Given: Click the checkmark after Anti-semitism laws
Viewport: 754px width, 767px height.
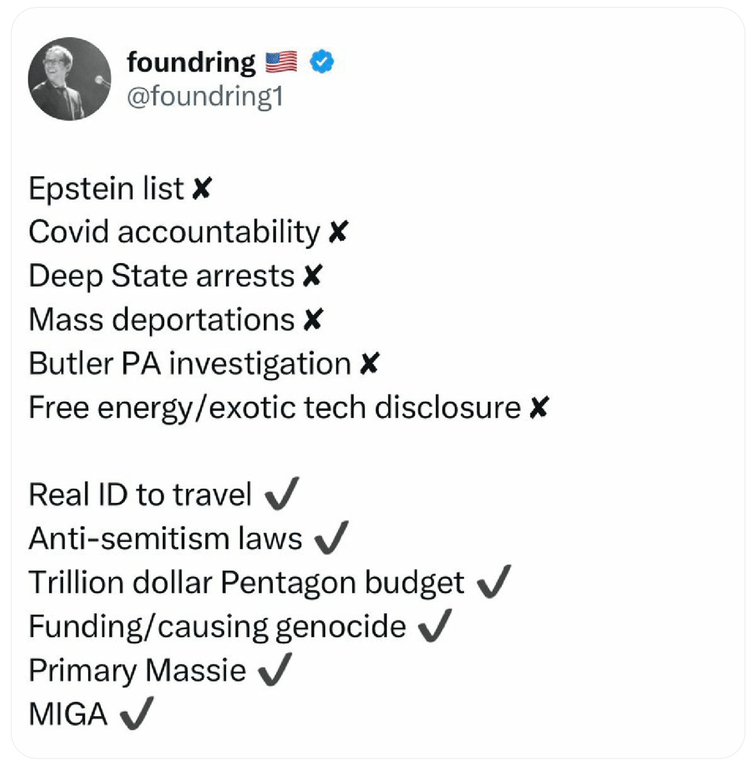Looking at the screenshot, I should pos(332,538).
